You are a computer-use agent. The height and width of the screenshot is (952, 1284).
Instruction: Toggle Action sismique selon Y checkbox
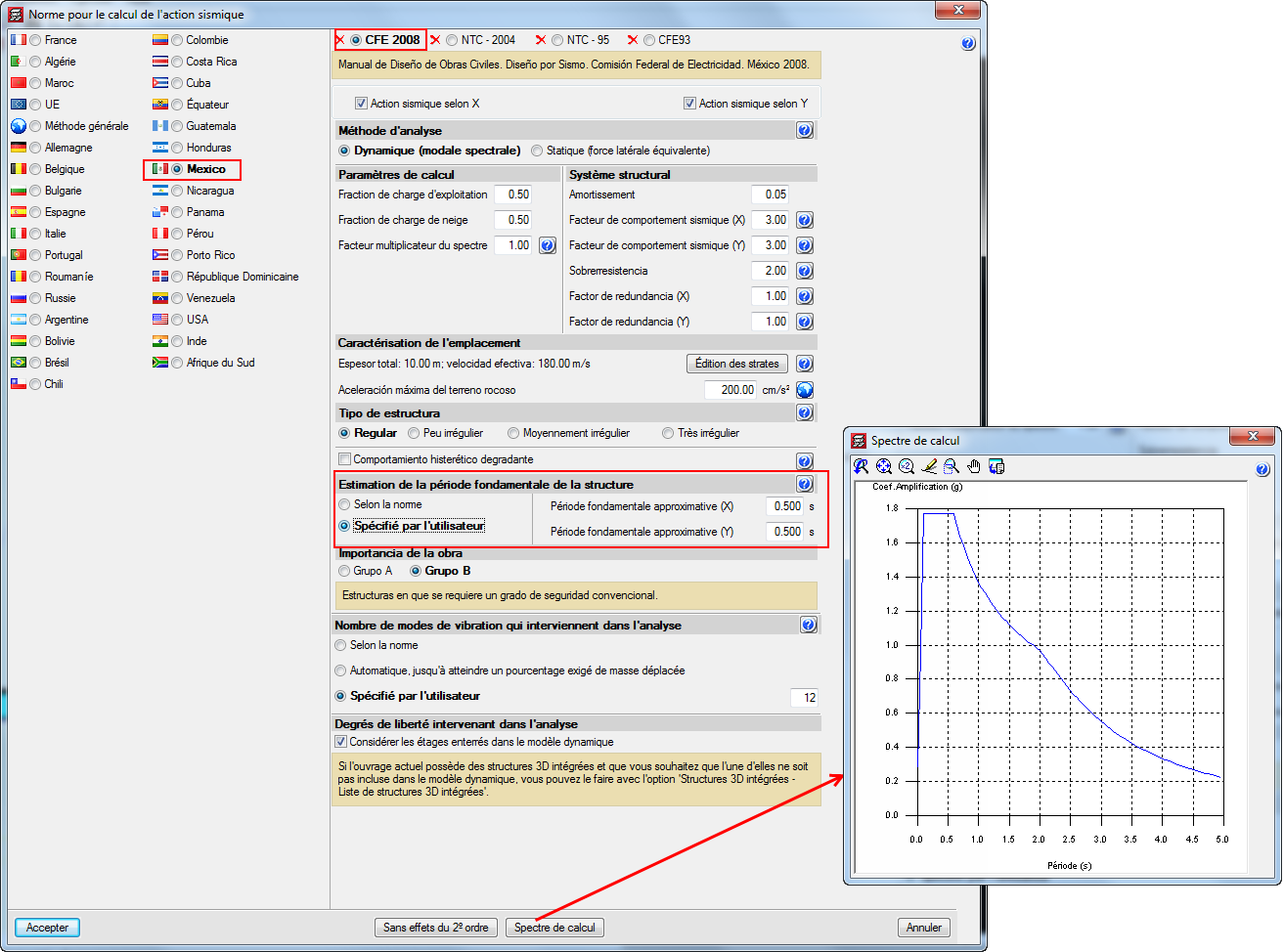(x=689, y=104)
